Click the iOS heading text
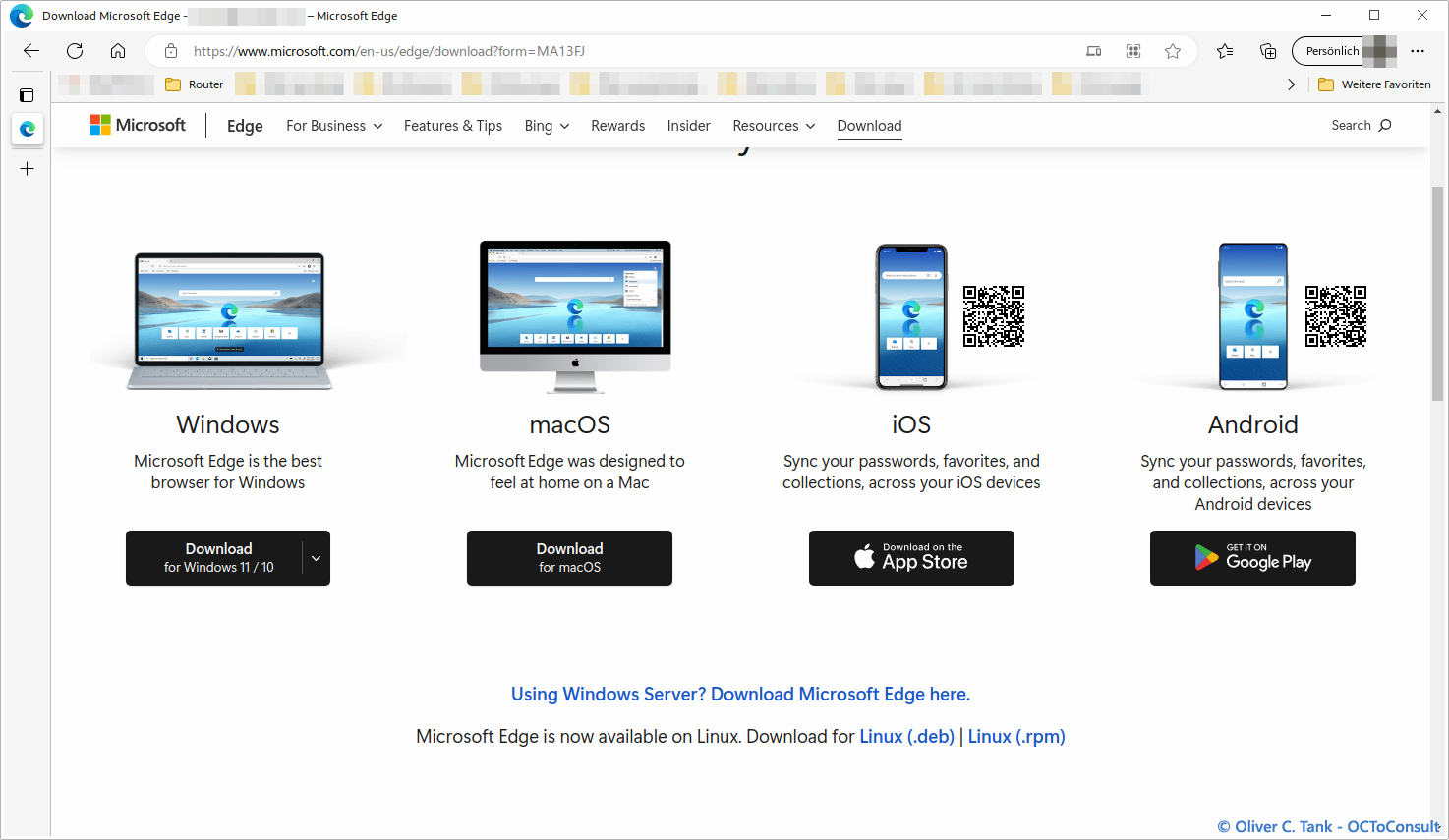The height and width of the screenshot is (840, 1449). [x=911, y=424]
